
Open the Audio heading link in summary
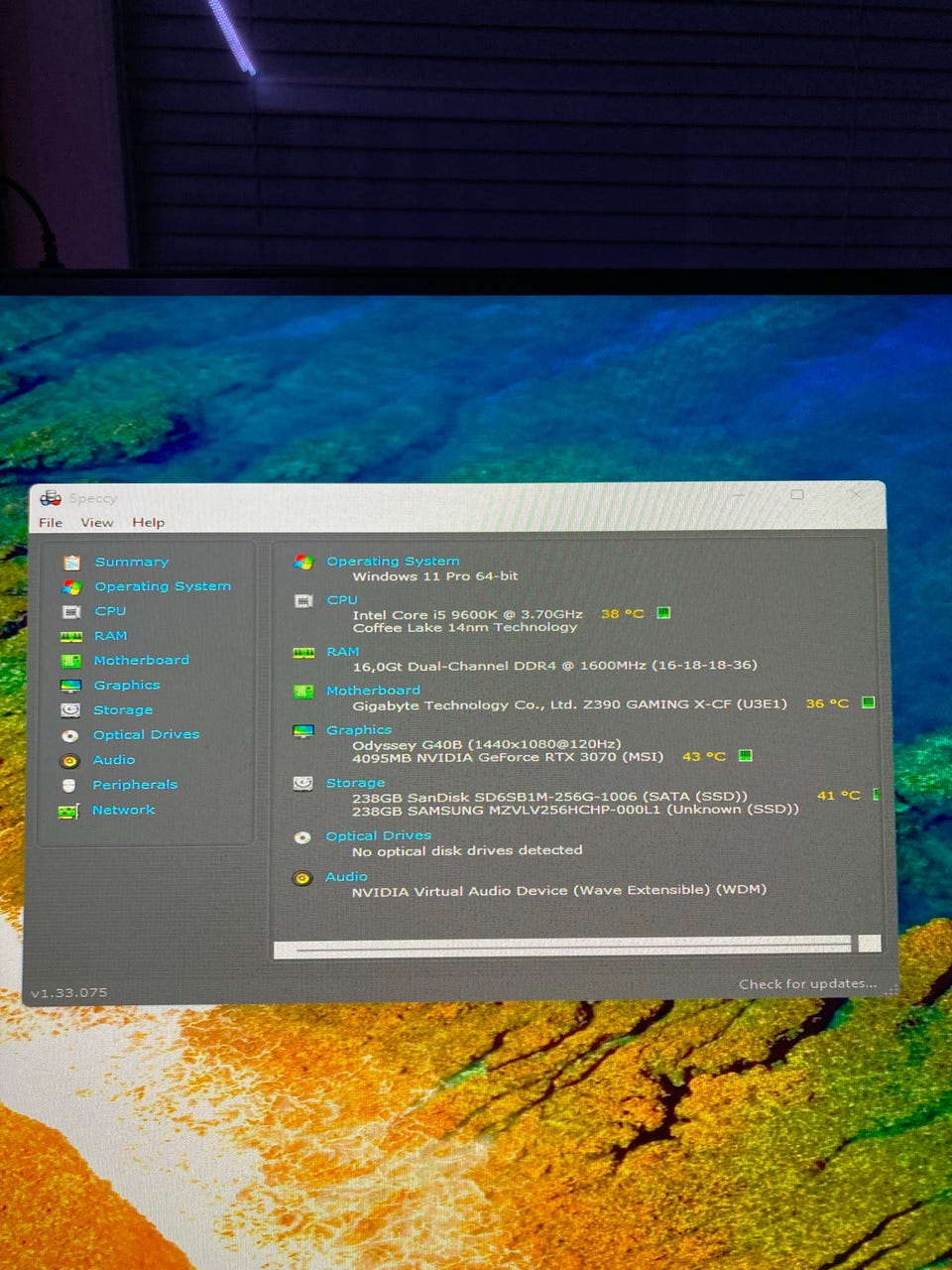[346, 877]
